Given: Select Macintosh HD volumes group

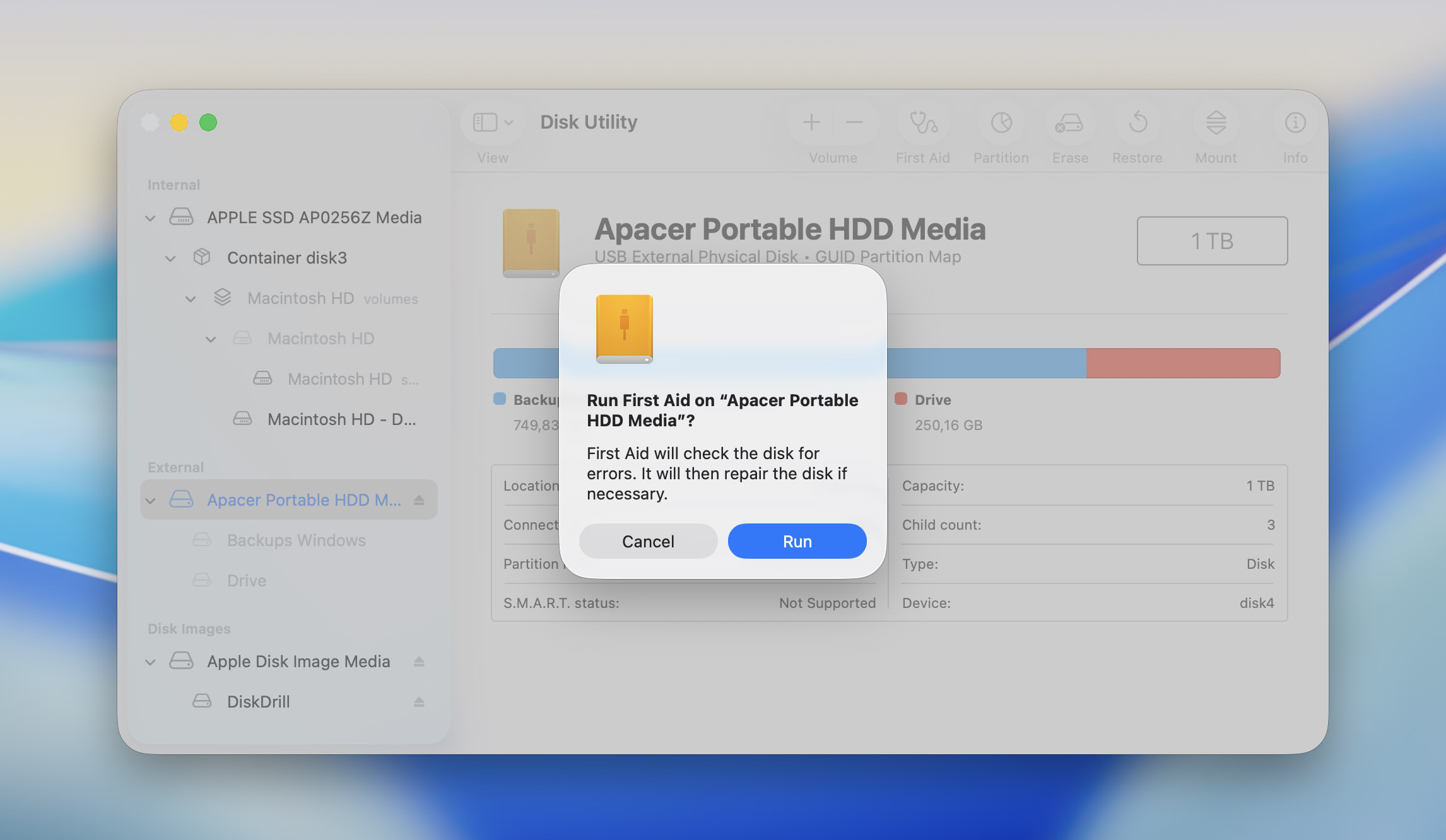Looking at the screenshot, I should 289,298.
